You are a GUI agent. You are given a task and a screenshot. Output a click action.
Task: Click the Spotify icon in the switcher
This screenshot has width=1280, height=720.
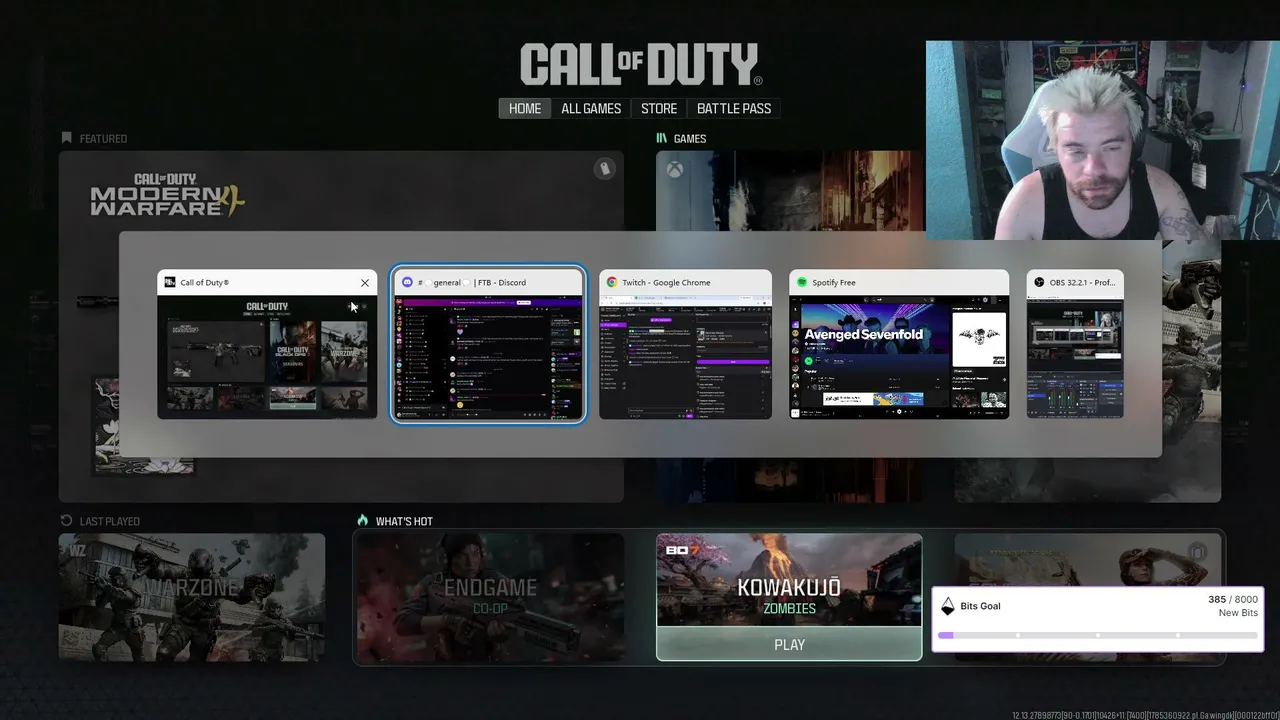(802, 283)
